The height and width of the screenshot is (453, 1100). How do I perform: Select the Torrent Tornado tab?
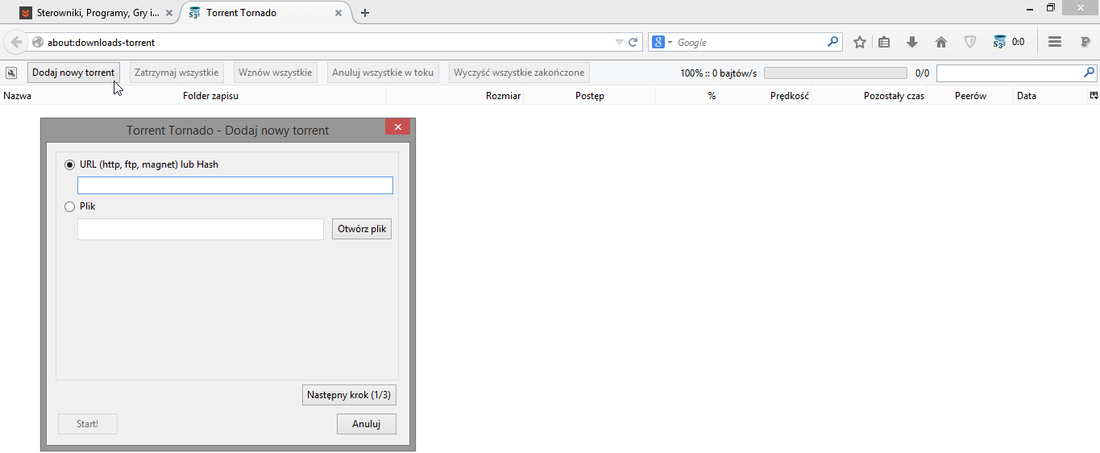pos(264,13)
